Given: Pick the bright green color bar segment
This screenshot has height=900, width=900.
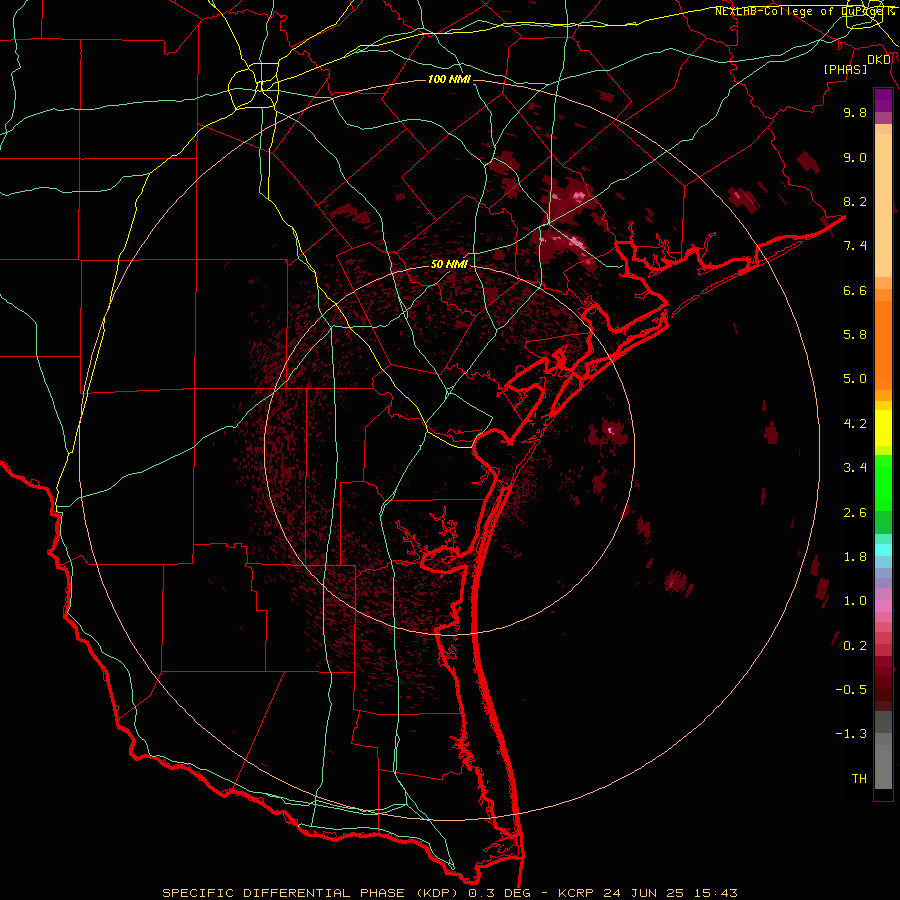Looking at the screenshot, I should (883, 483).
